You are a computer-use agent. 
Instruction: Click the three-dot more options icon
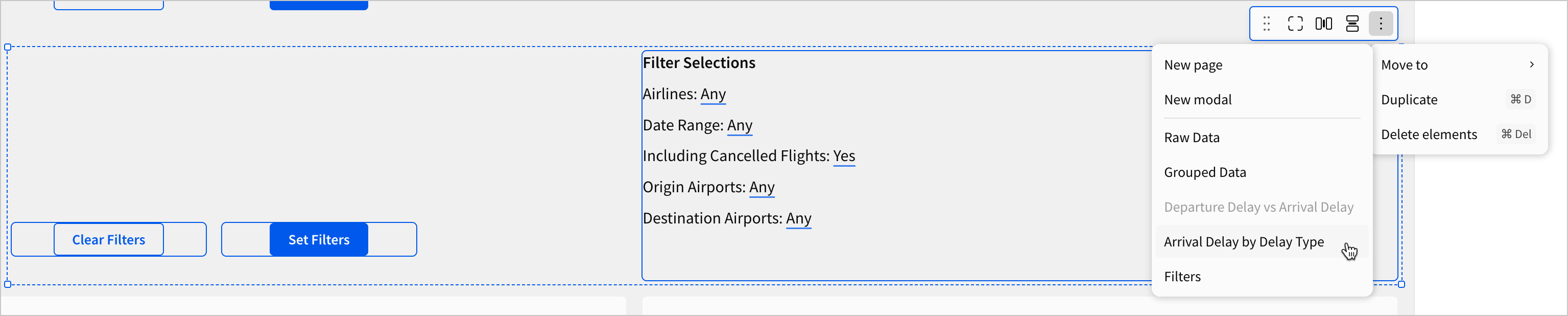click(1381, 24)
